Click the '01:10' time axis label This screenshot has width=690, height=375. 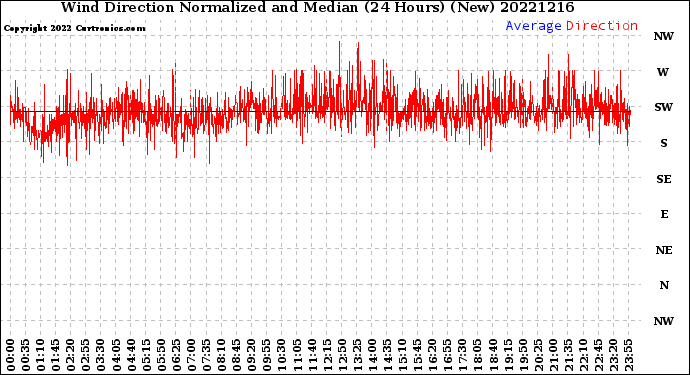(40, 355)
